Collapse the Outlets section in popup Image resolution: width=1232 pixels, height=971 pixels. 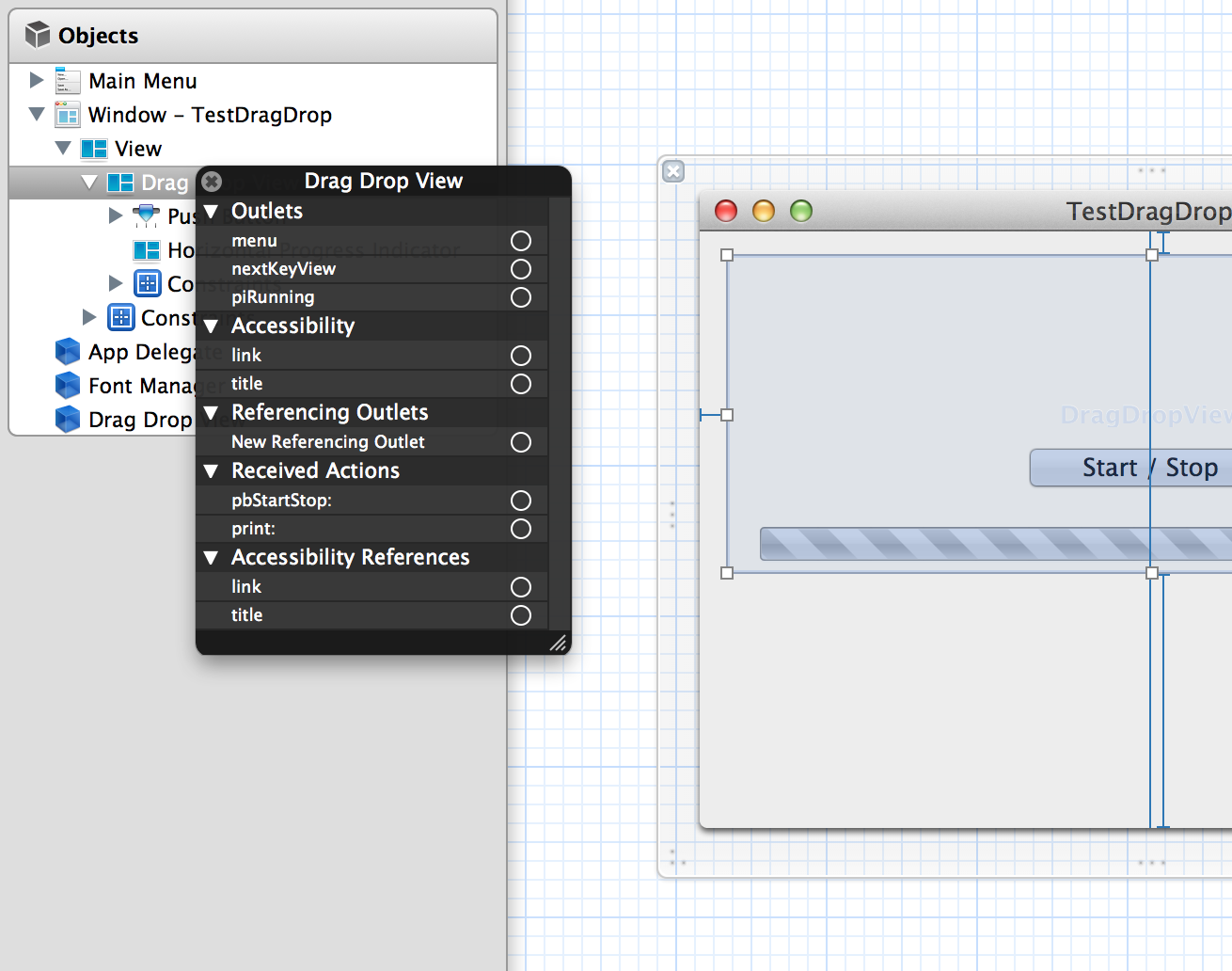point(211,212)
